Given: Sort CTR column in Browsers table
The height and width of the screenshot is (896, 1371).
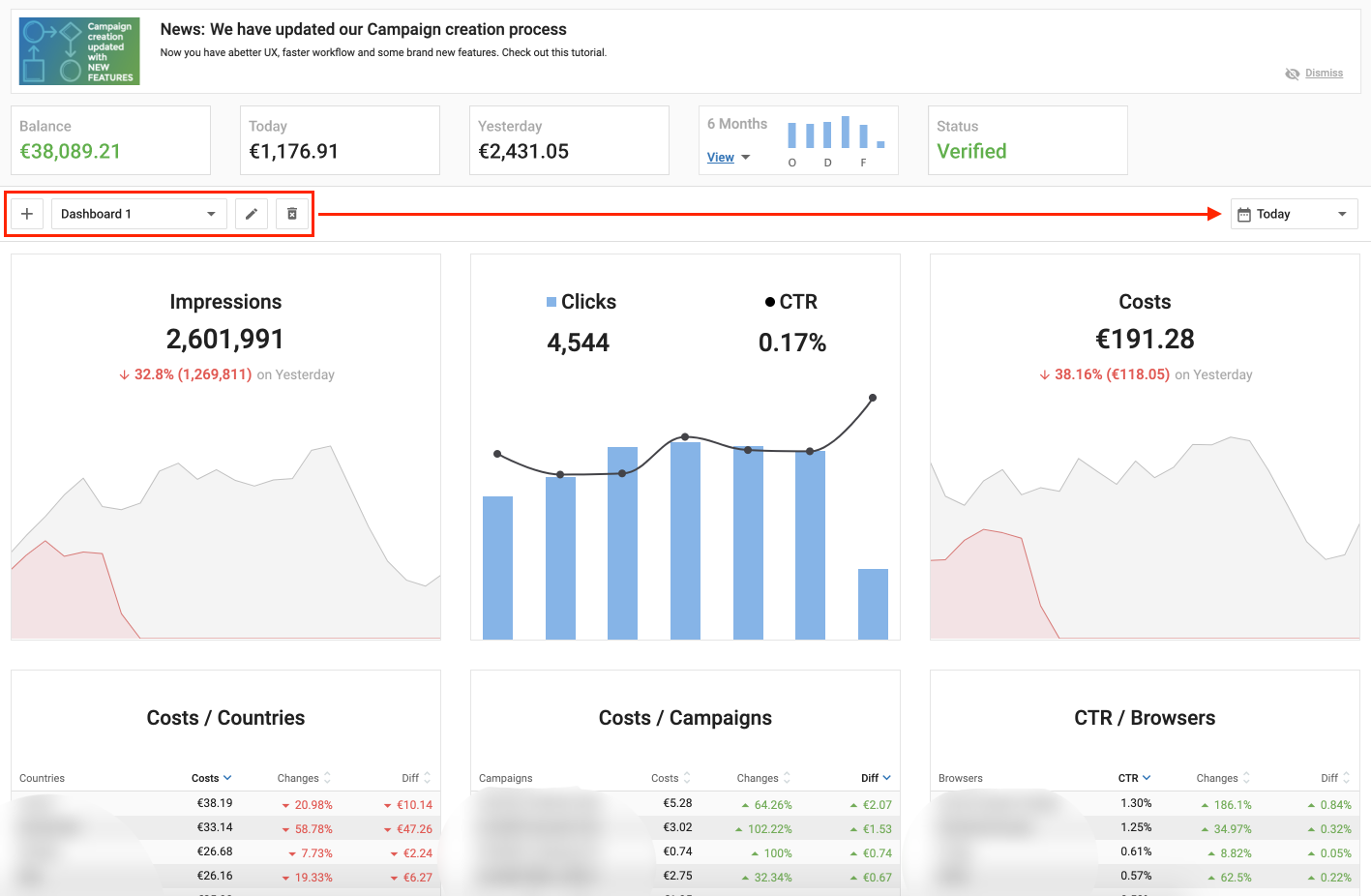Looking at the screenshot, I should [x=1134, y=778].
